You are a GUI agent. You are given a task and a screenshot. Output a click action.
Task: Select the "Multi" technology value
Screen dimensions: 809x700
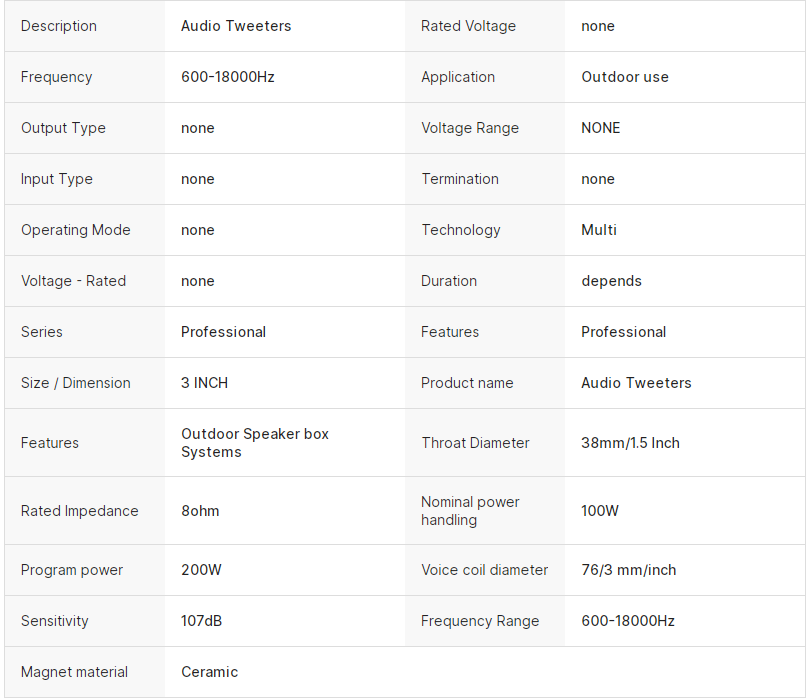[599, 230]
